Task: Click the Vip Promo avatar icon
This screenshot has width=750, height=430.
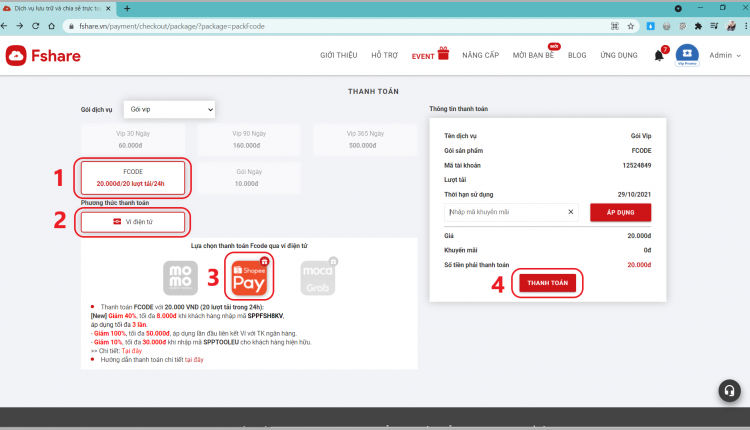Action: pos(687,54)
